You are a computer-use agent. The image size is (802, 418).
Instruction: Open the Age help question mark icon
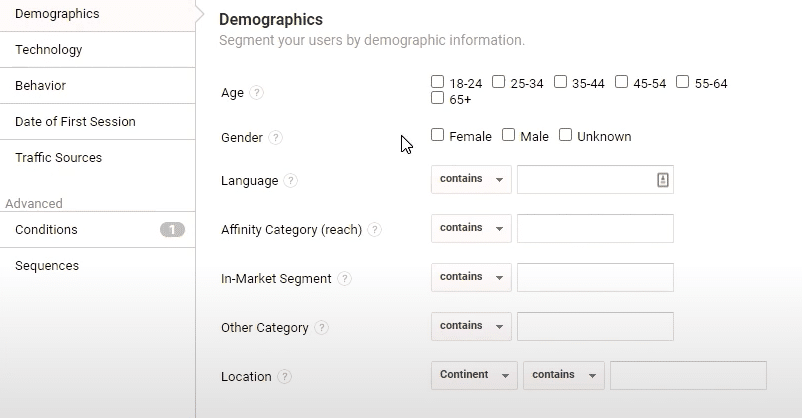point(256,93)
